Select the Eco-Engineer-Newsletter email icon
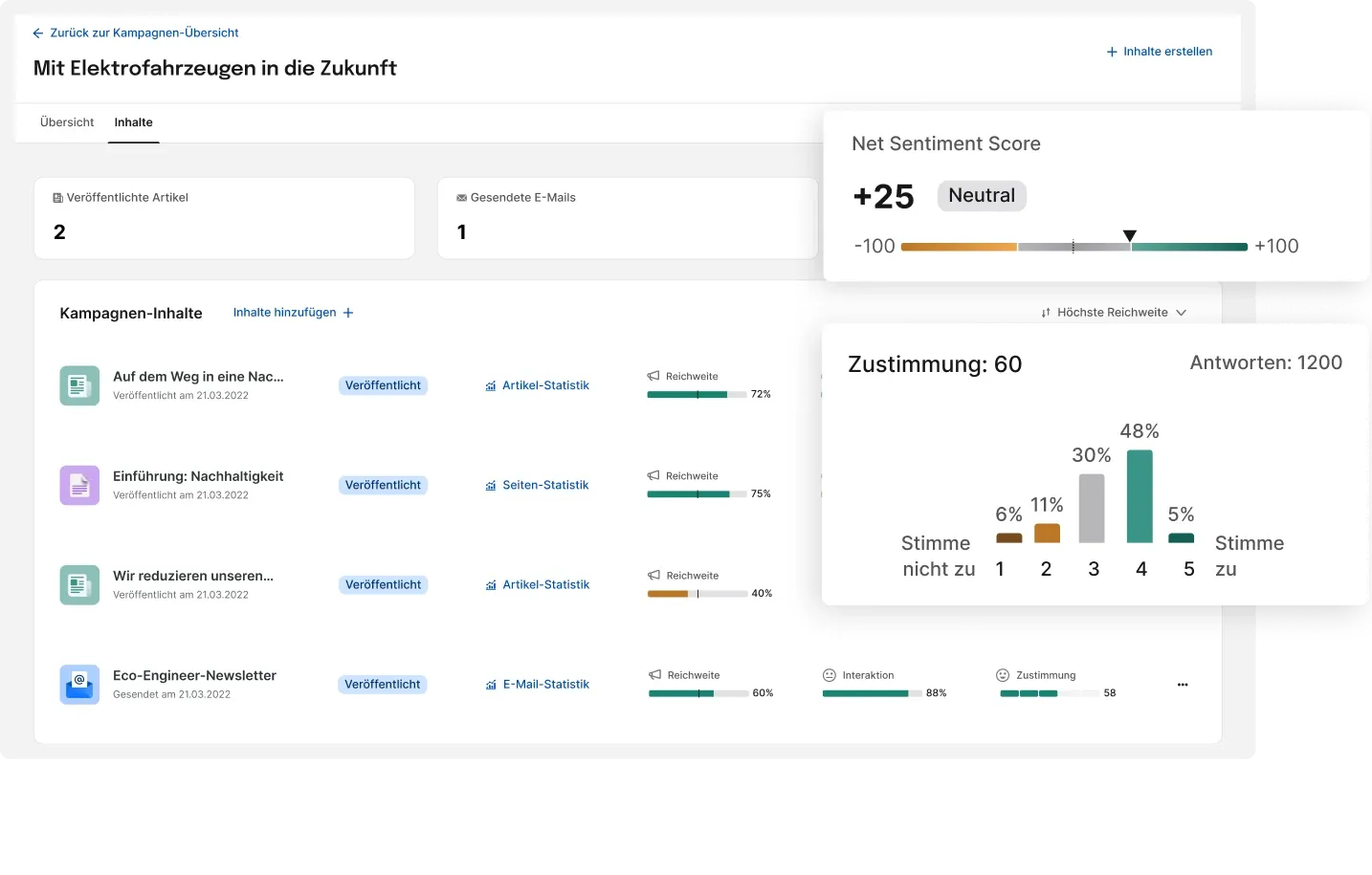This screenshot has width=1372, height=875. [79, 684]
